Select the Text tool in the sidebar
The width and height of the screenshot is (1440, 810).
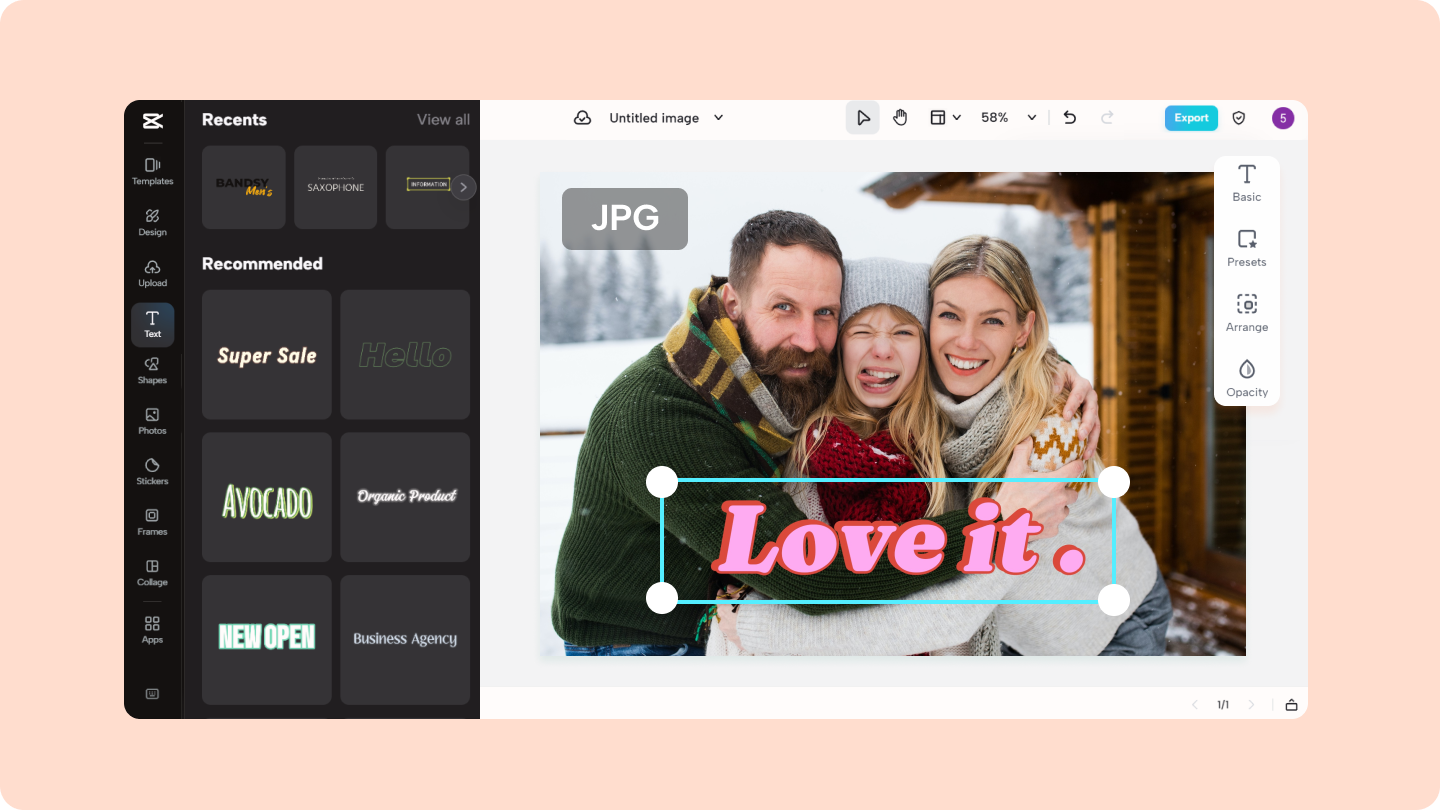[x=152, y=324]
